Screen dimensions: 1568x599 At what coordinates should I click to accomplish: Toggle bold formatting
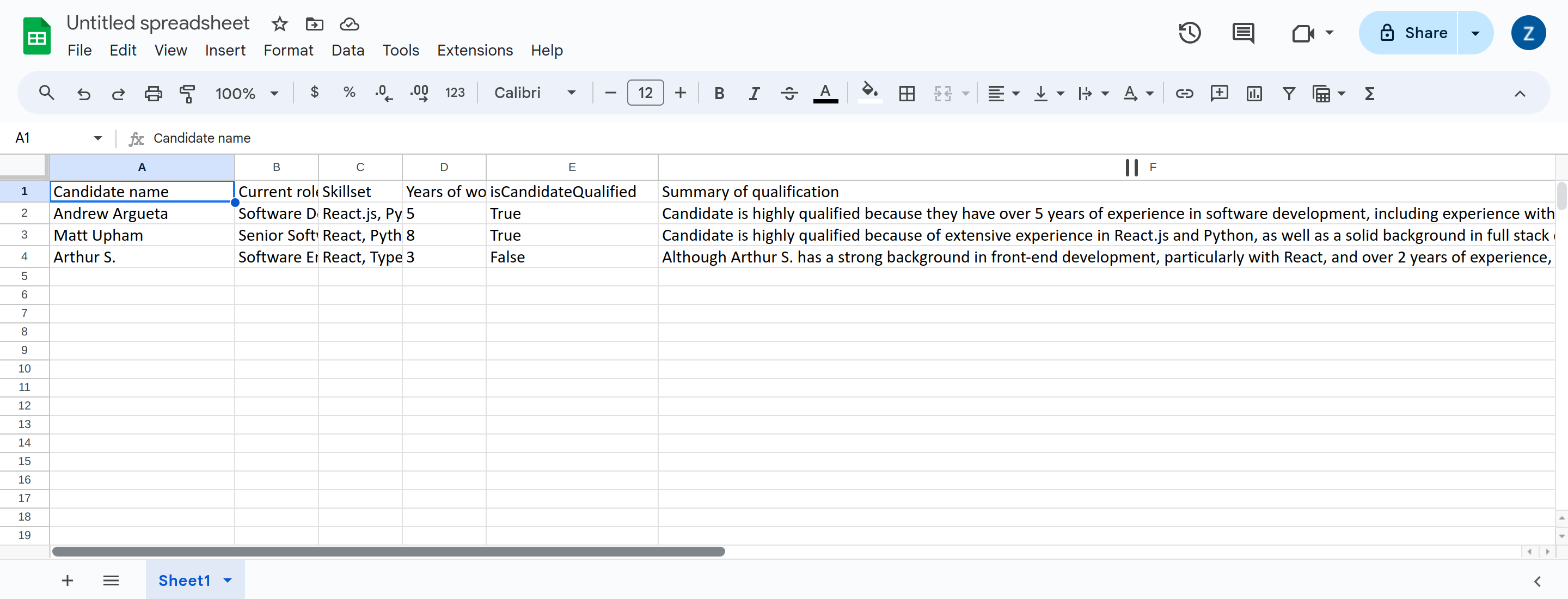(x=719, y=93)
